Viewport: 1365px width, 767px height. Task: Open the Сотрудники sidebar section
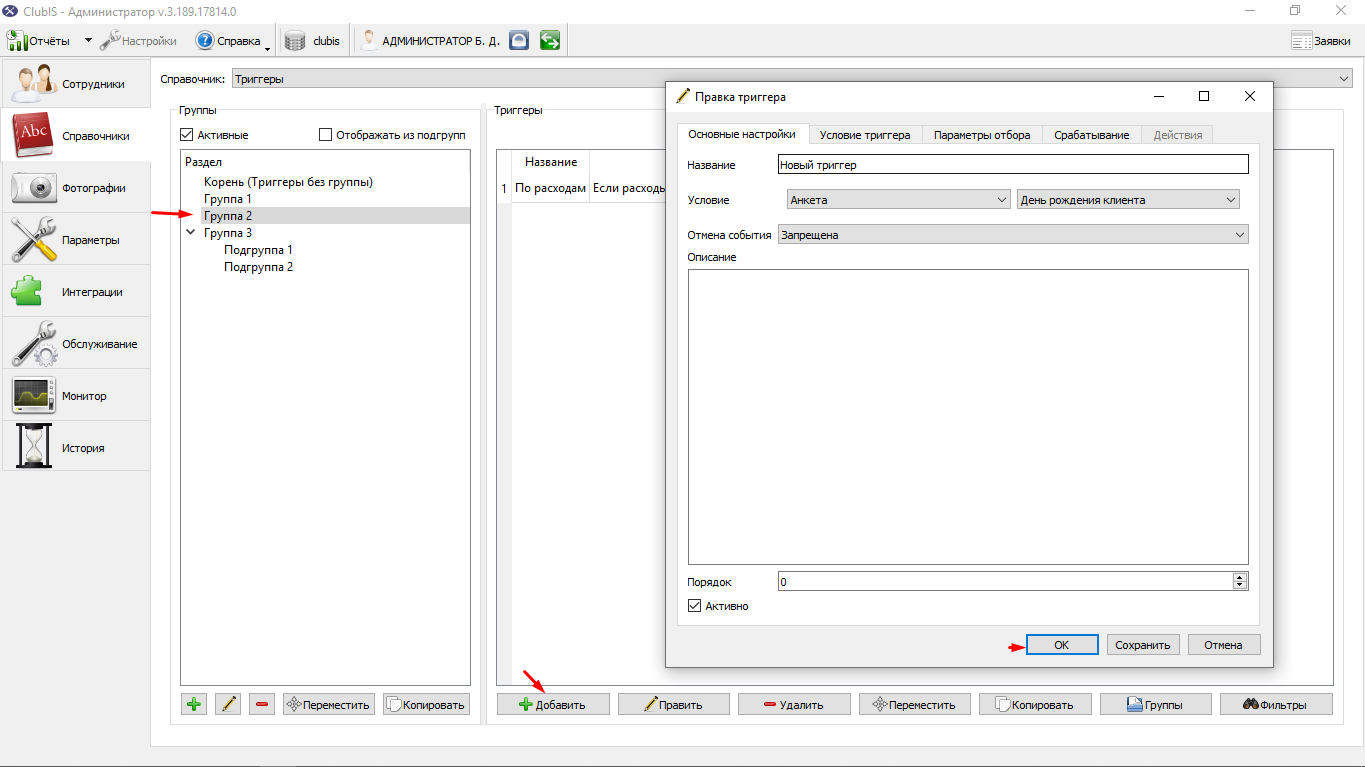pyautogui.click(x=76, y=84)
